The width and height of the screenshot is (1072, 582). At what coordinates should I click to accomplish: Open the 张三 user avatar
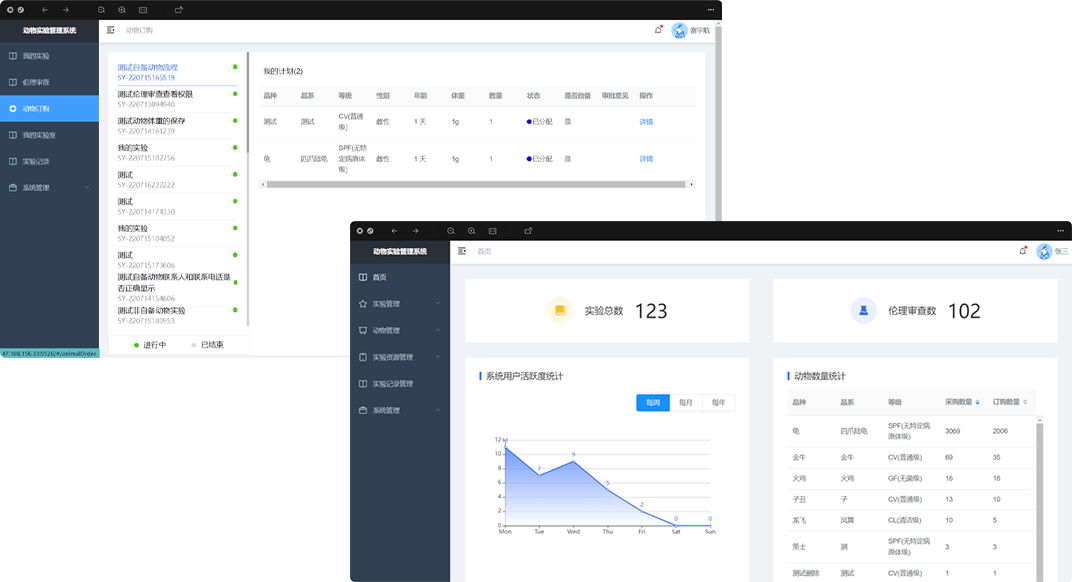point(1044,251)
